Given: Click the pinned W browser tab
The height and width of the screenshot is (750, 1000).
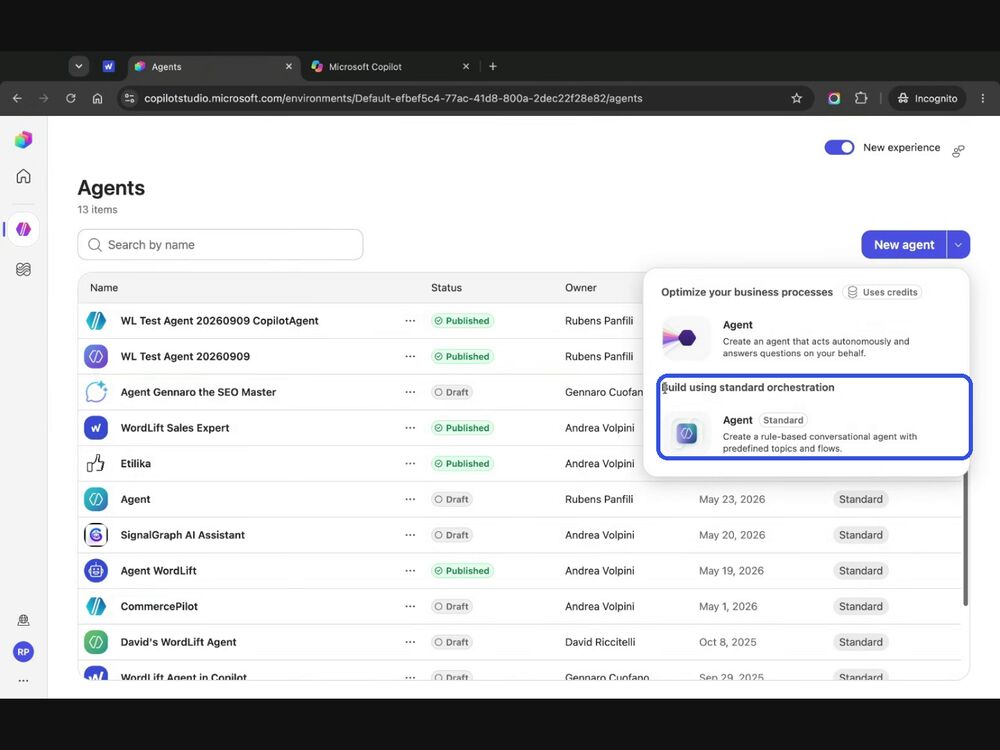Looking at the screenshot, I should pyautogui.click(x=108, y=66).
